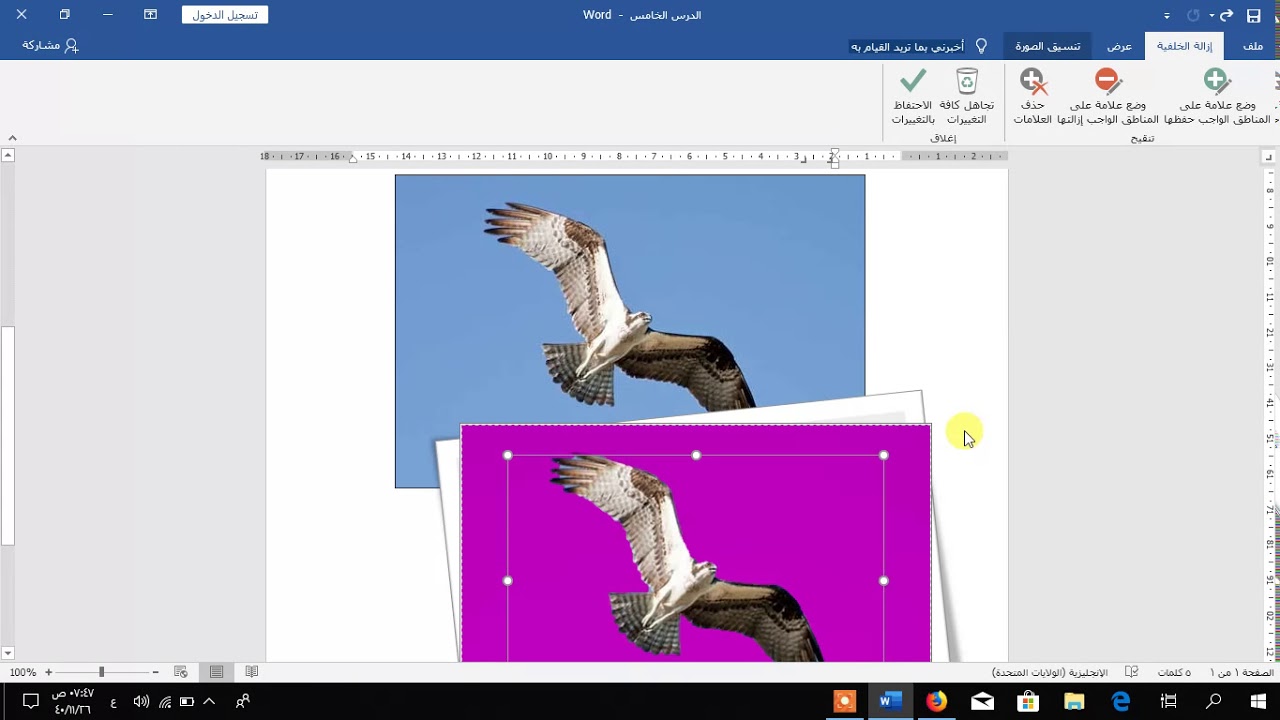Click the taskbar search magnifier
The height and width of the screenshot is (720, 1280).
[1213, 701]
